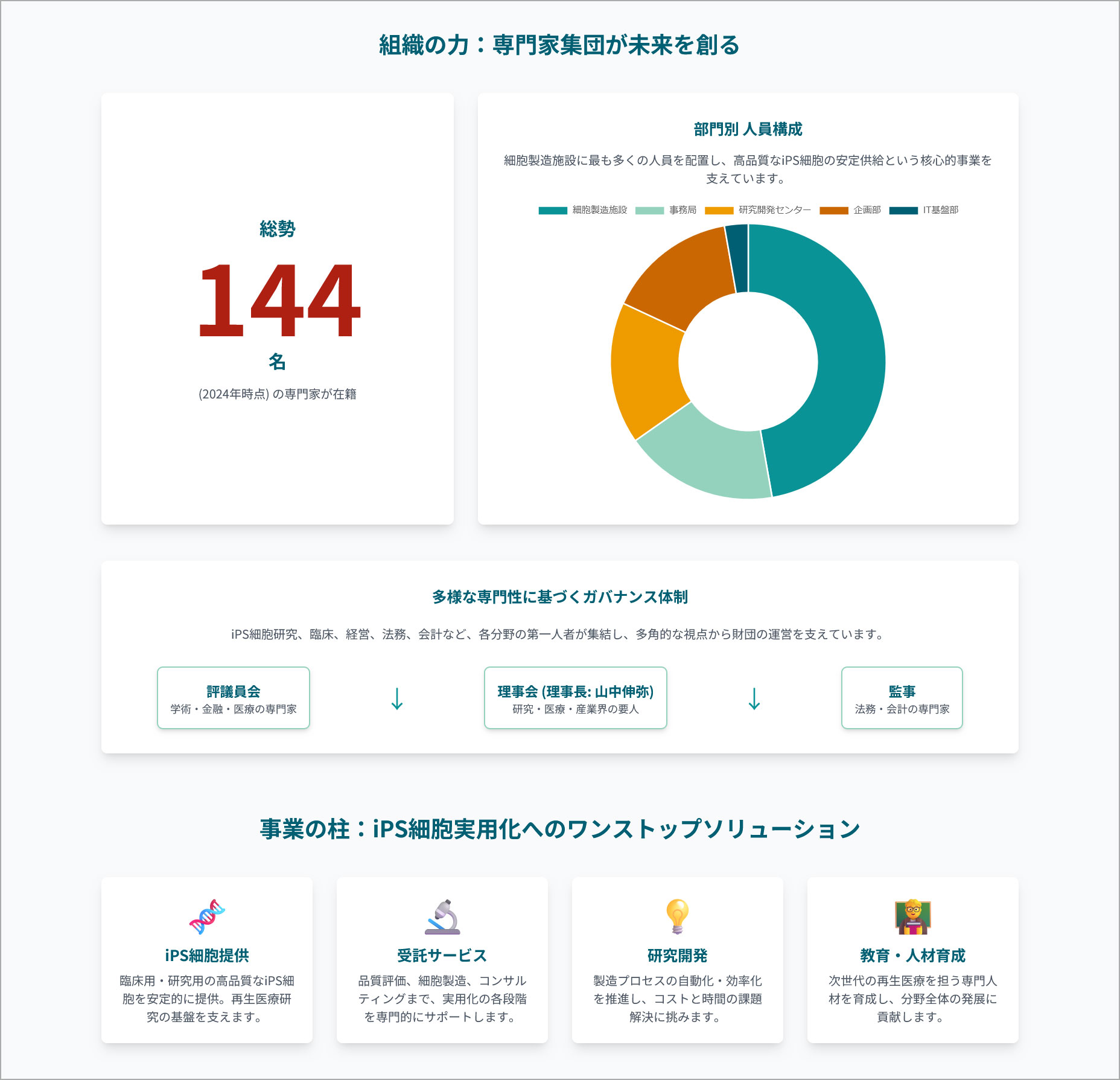The width and height of the screenshot is (1120, 1080).
Task: Click the 法務・会計の専門家 subtitle
Action: (x=902, y=709)
